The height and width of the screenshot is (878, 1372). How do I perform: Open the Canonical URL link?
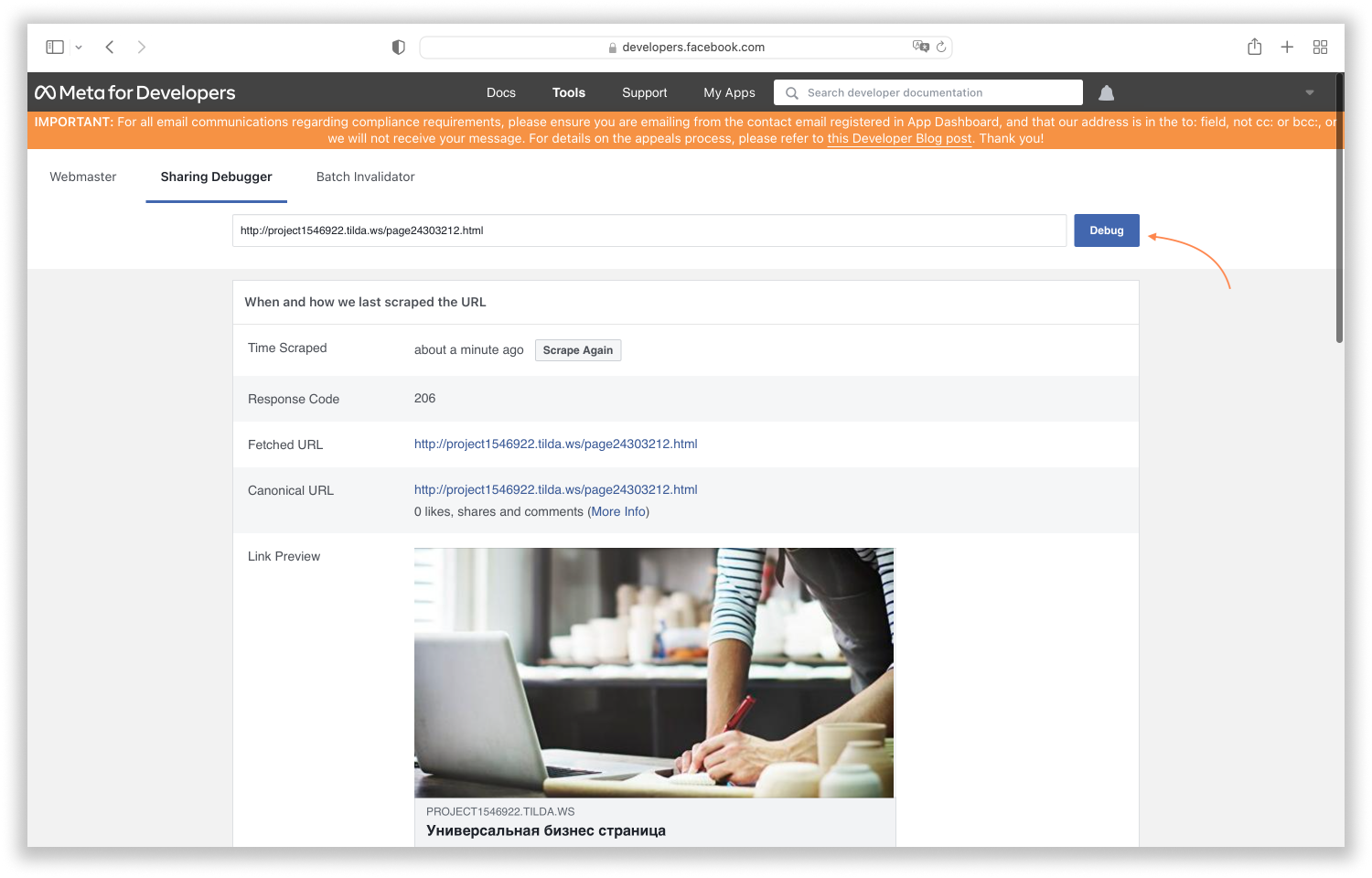pos(555,489)
